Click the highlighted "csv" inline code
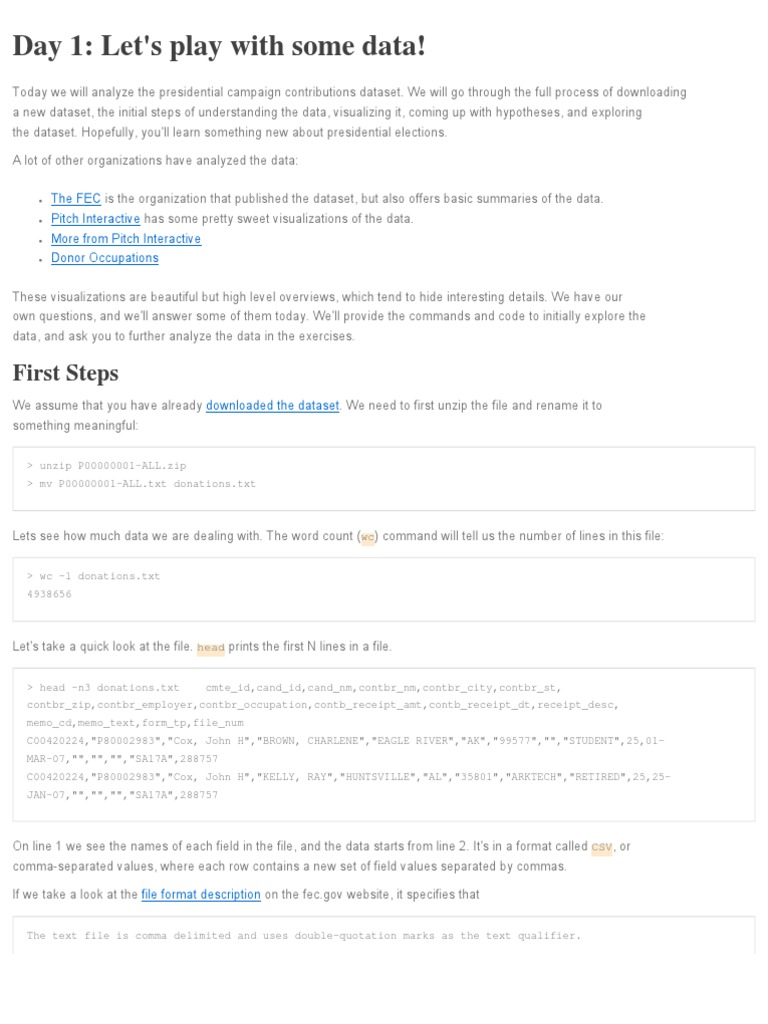Screen dimensions: 768x1024 [601, 847]
